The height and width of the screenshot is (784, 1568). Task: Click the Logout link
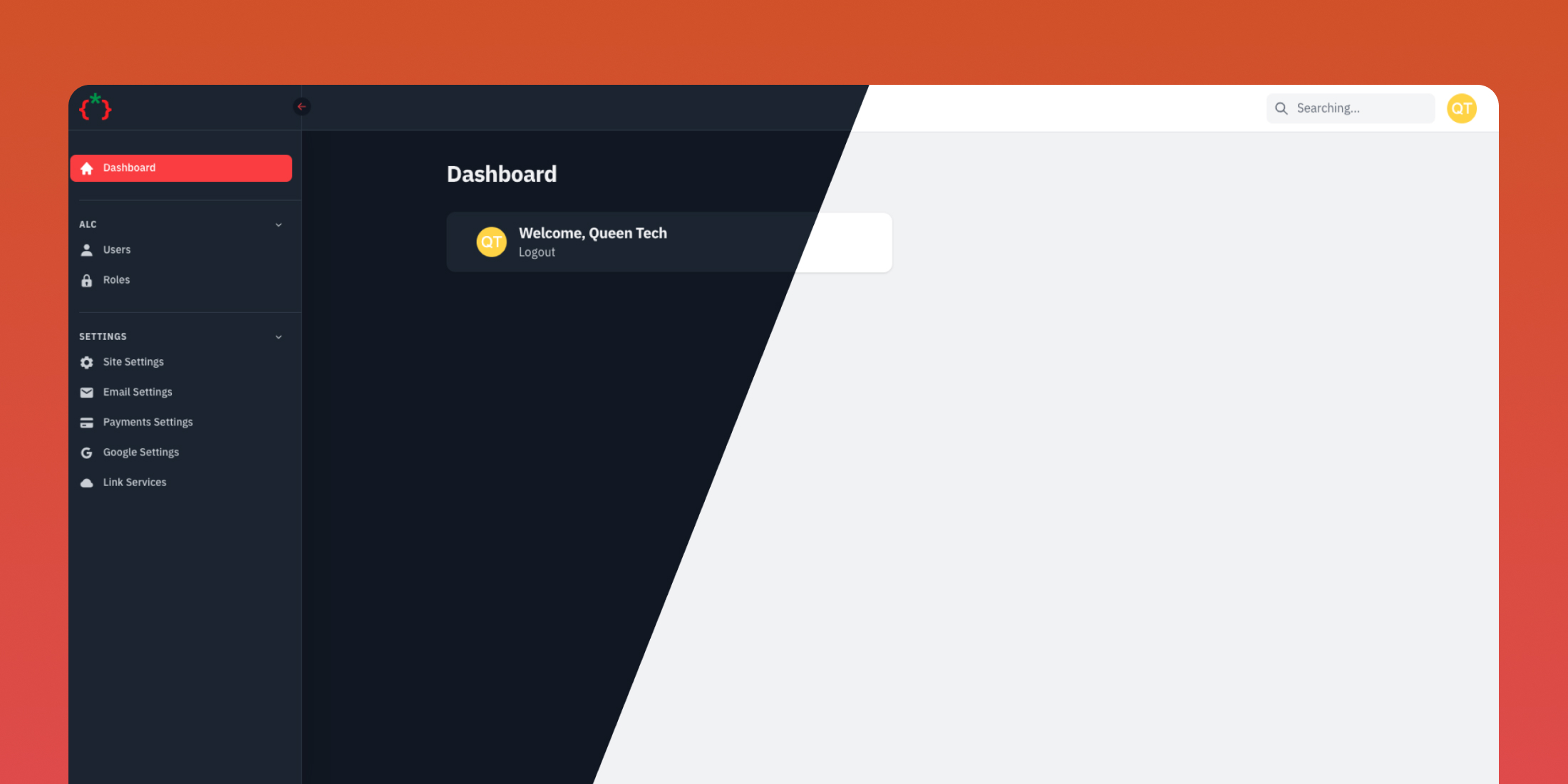[536, 251]
